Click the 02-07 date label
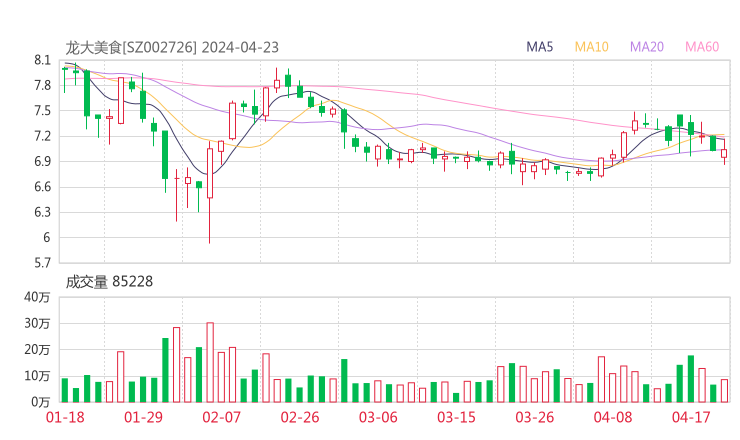Screen dimensions: 740x440 pos(221,417)
